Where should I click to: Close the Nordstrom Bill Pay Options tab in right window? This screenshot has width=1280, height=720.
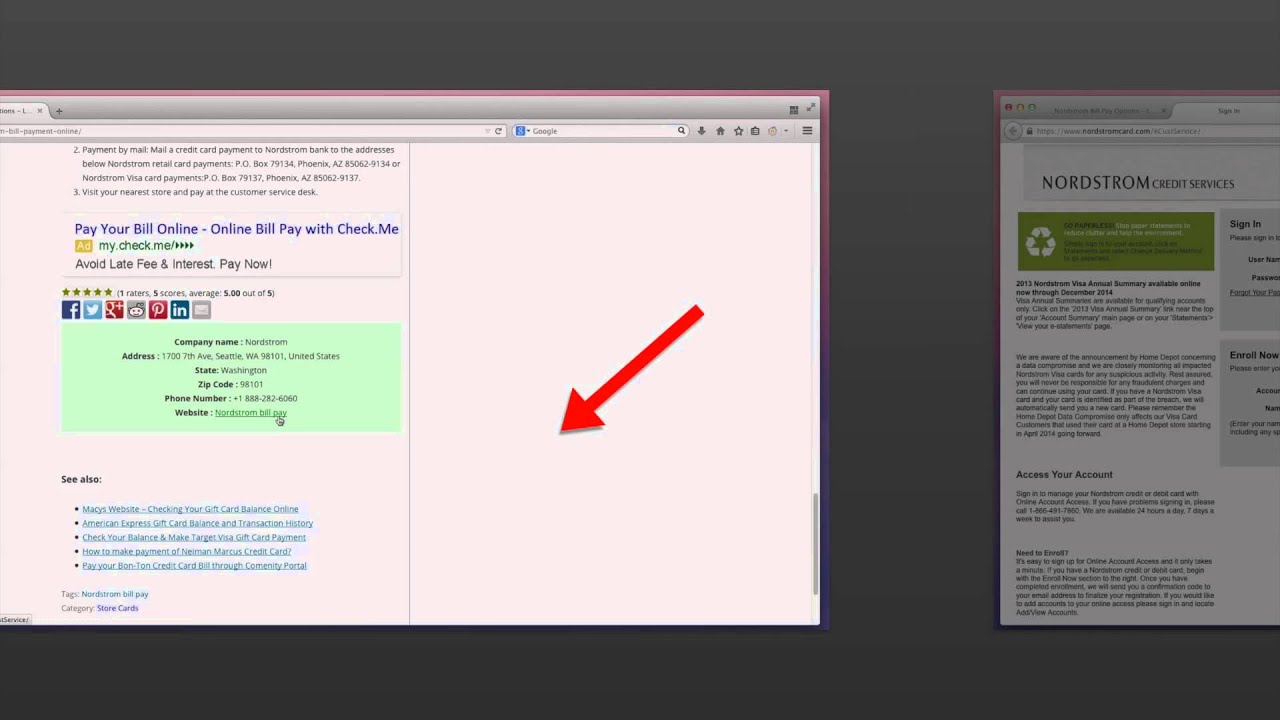(1166, 110)
